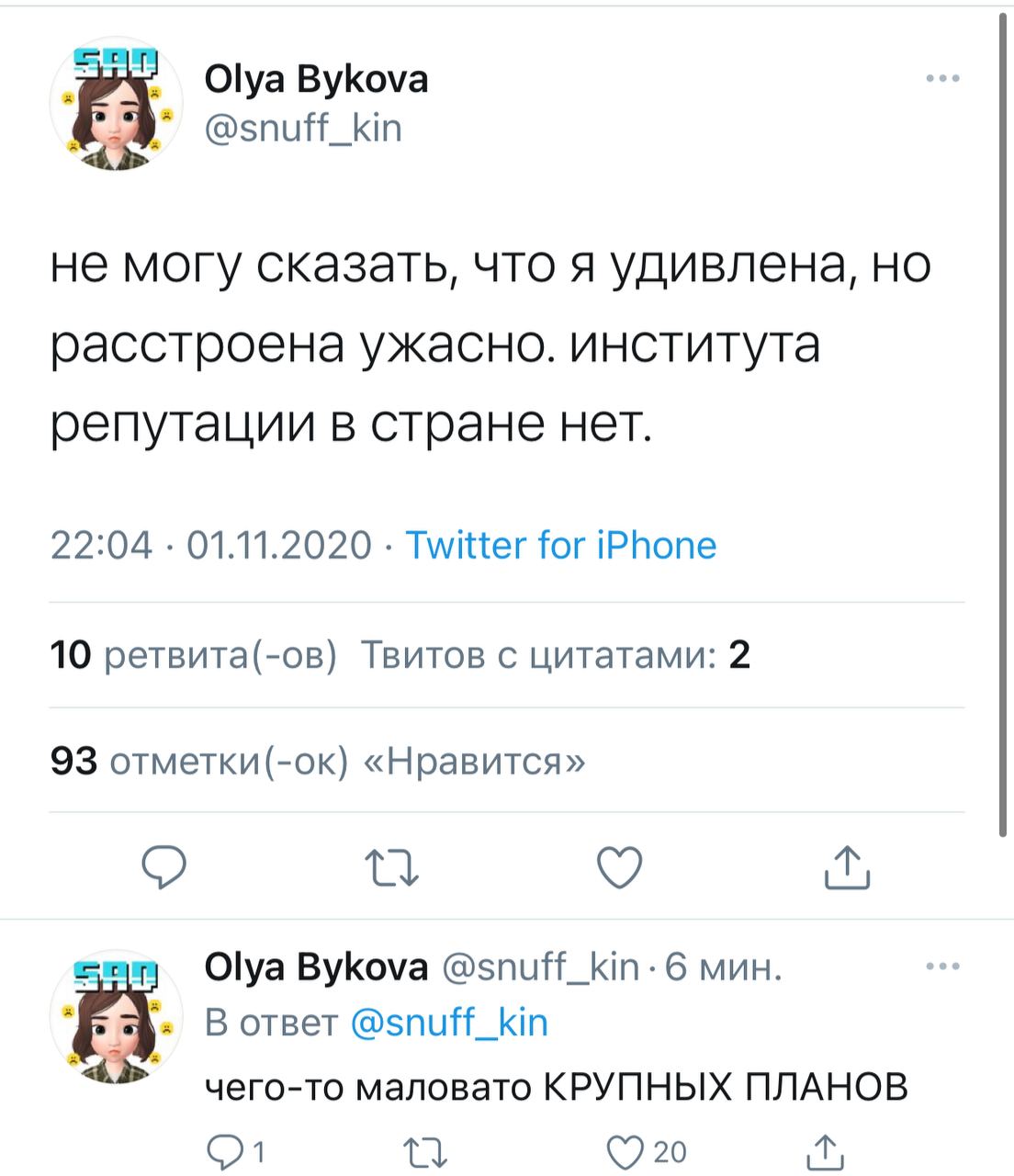Share the main tweet
The height and width of the screenshot is (1176, 1014).
point(846,868)
